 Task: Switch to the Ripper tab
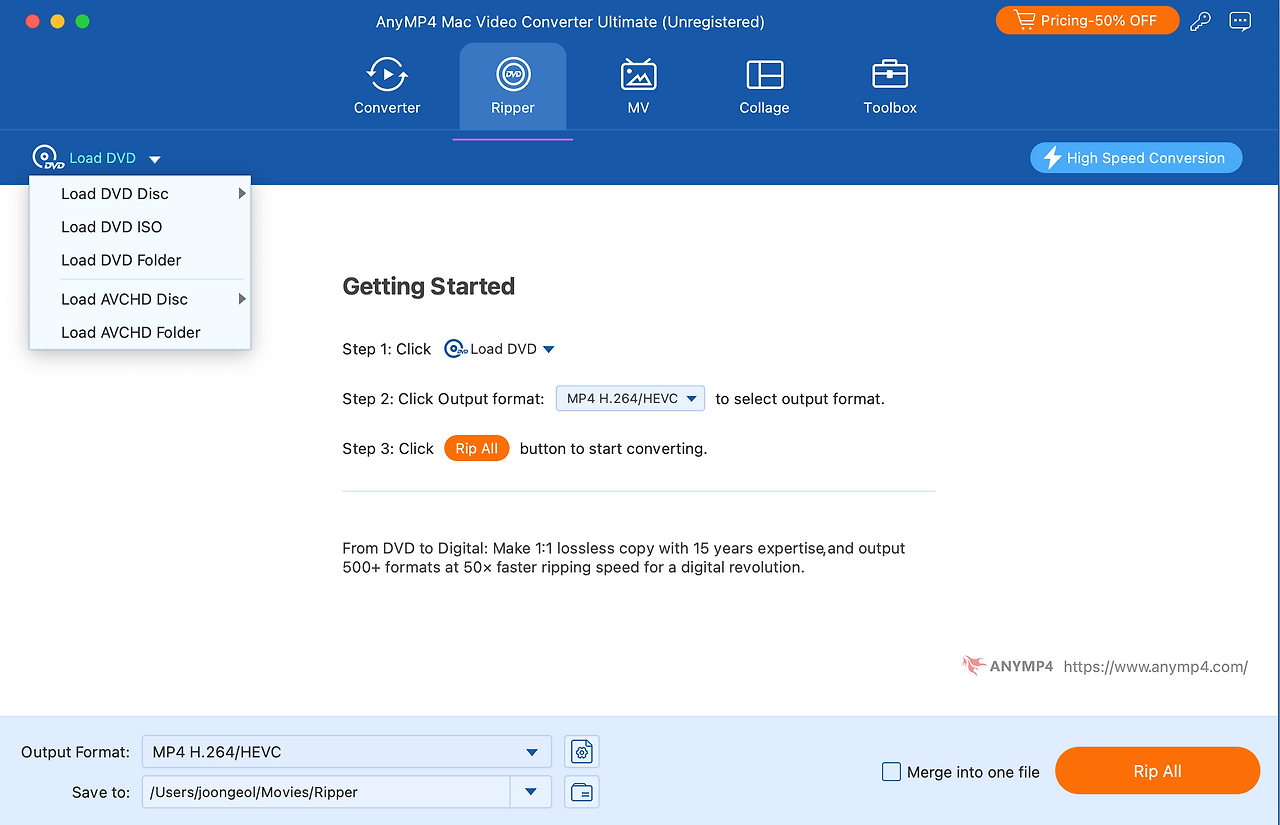(x=513, y=87)
